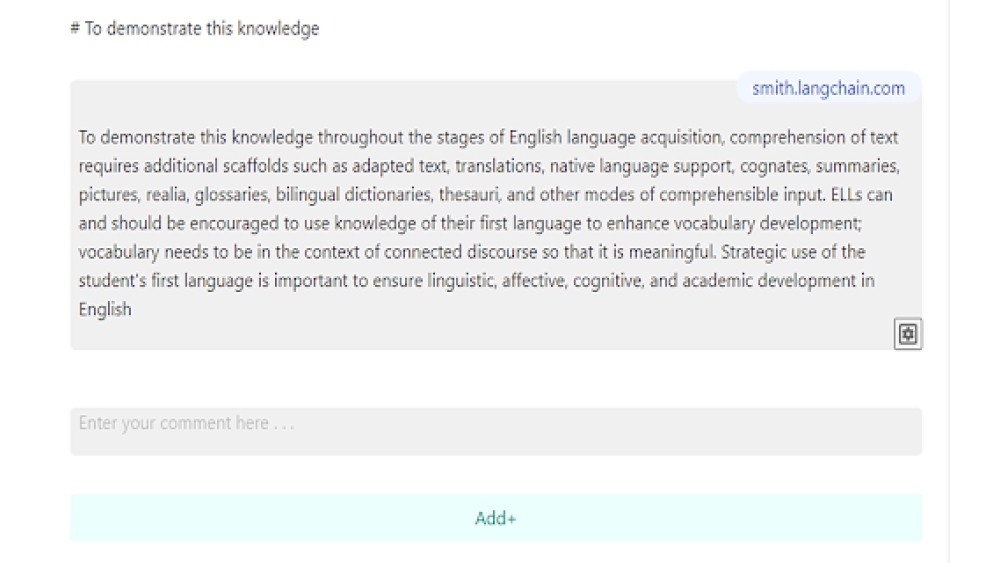
Task: Click the gear icon in the passage box
Action: tap(910, 334)
